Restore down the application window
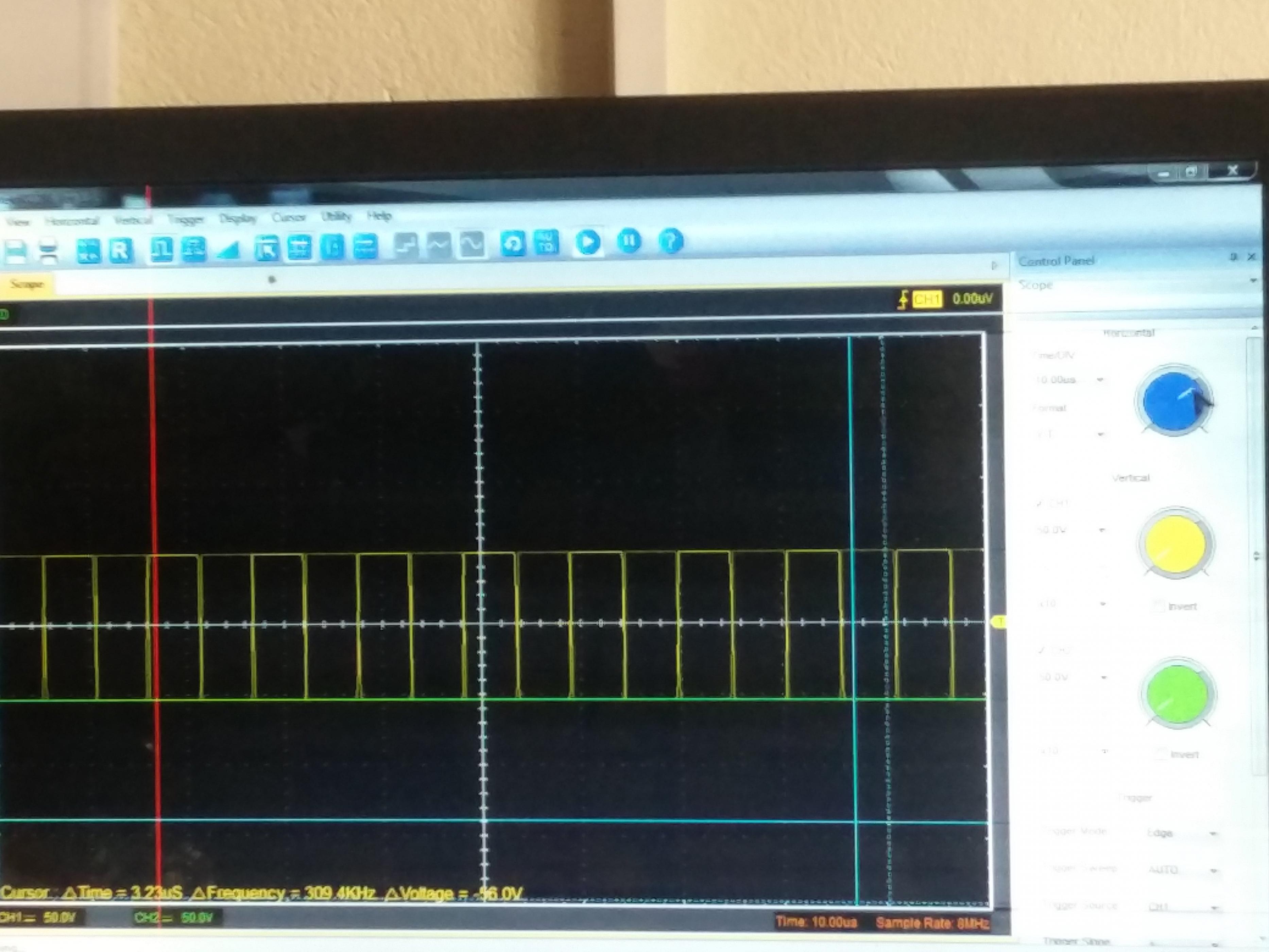This screenshot has width=1269, height=952. point(1191,172)
